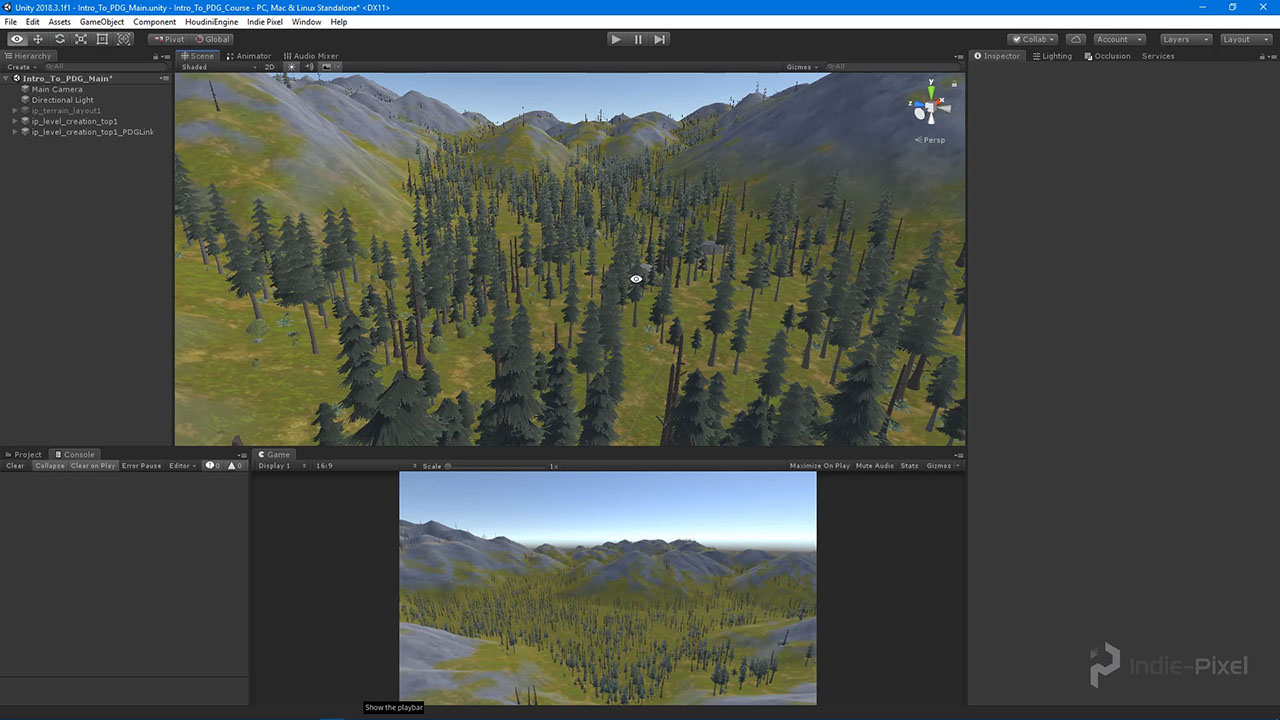This screenshot has height=720, width=1280.
Task: Toggle Console warnings count icon
Action: pos(236,466)
